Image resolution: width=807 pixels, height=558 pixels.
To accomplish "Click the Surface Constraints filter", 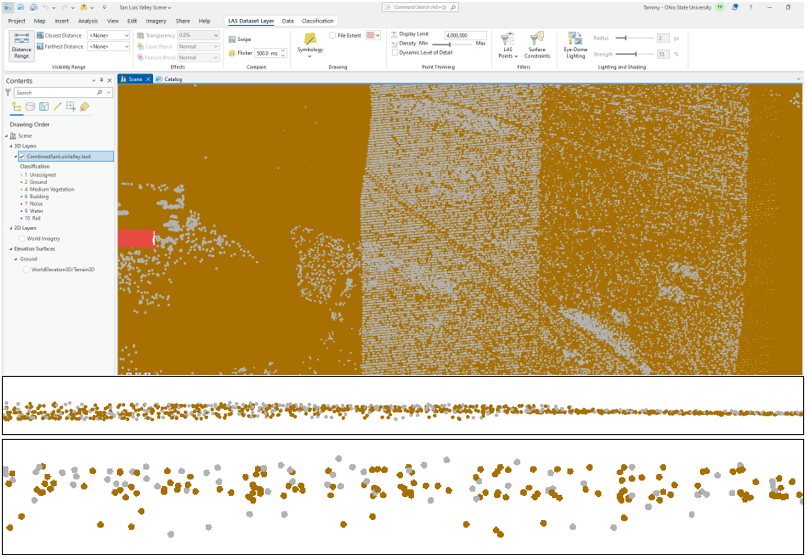I will pyautogui.click(x=537, y=45).
